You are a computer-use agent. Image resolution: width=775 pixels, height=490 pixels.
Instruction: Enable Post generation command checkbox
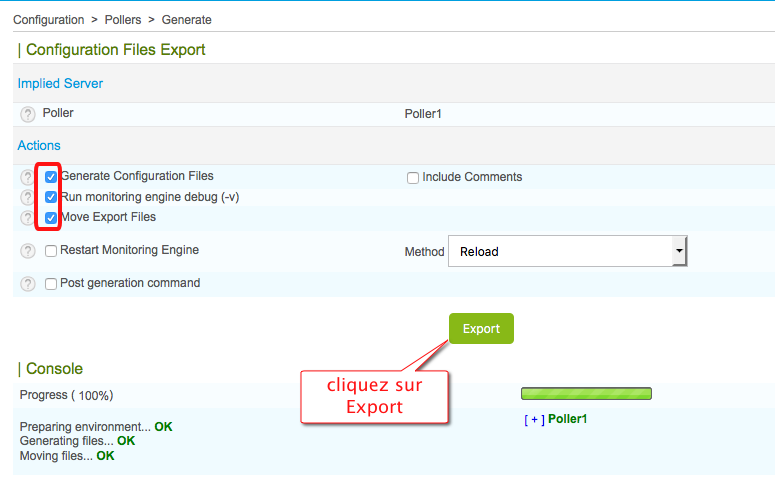pyautogui.click(x=51, y=284)
